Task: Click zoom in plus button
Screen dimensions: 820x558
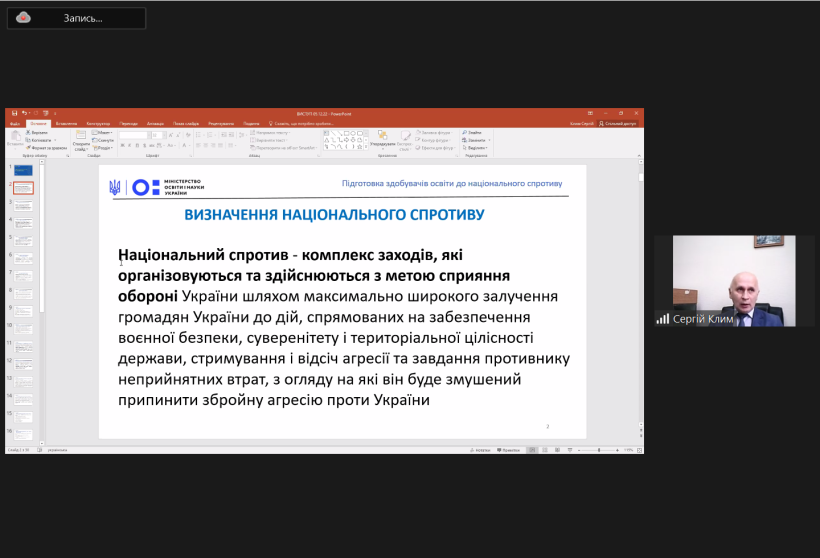Action: [x=617, y=450]
